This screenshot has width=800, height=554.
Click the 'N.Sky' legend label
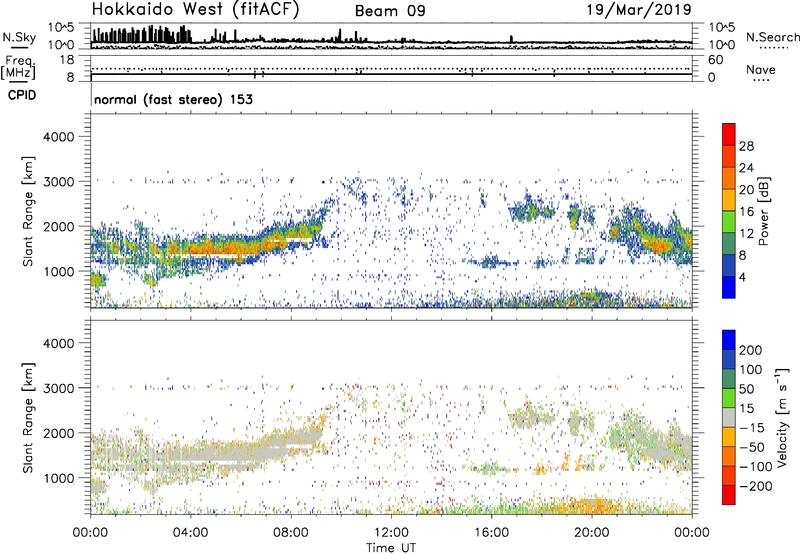(x=19, y=37)
